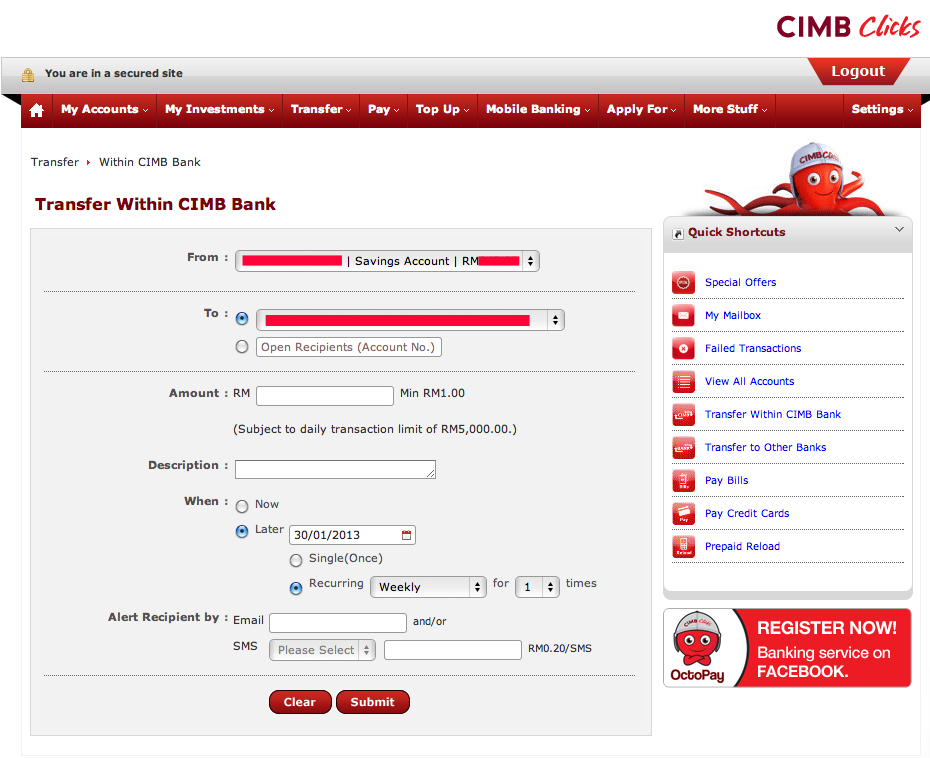930x758 pixels.
Task: Expand the My Accounts menu
Action: (104, 110)
